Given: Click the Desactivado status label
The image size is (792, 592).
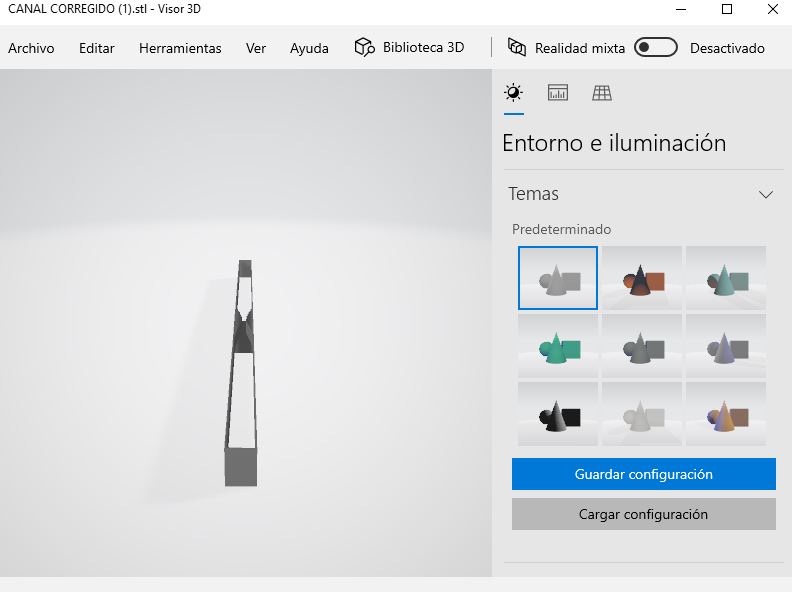Looking at the screenshot, I should [x=727, y=48].
